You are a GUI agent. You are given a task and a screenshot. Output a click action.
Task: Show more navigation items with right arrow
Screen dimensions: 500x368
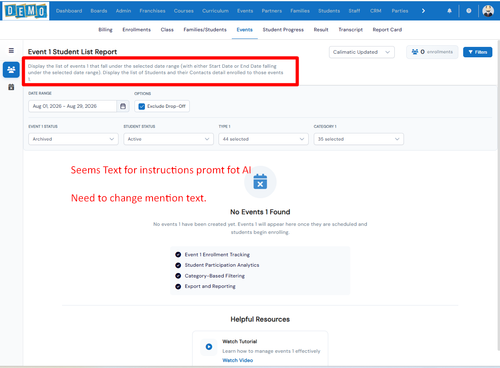pyautogui.click(x=423, y=11)
